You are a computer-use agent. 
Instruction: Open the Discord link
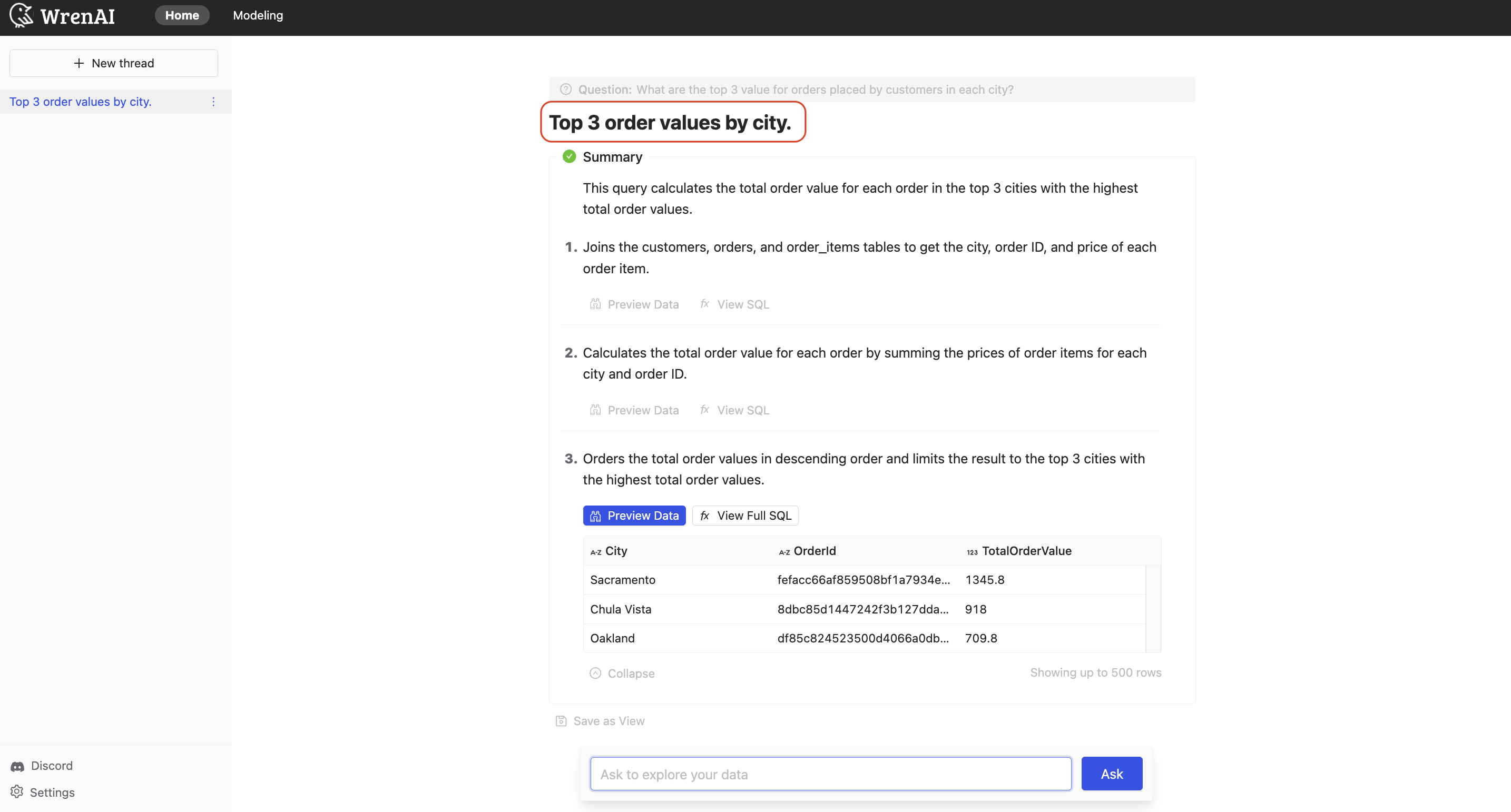pyautogui.click(x=42, y=766)
